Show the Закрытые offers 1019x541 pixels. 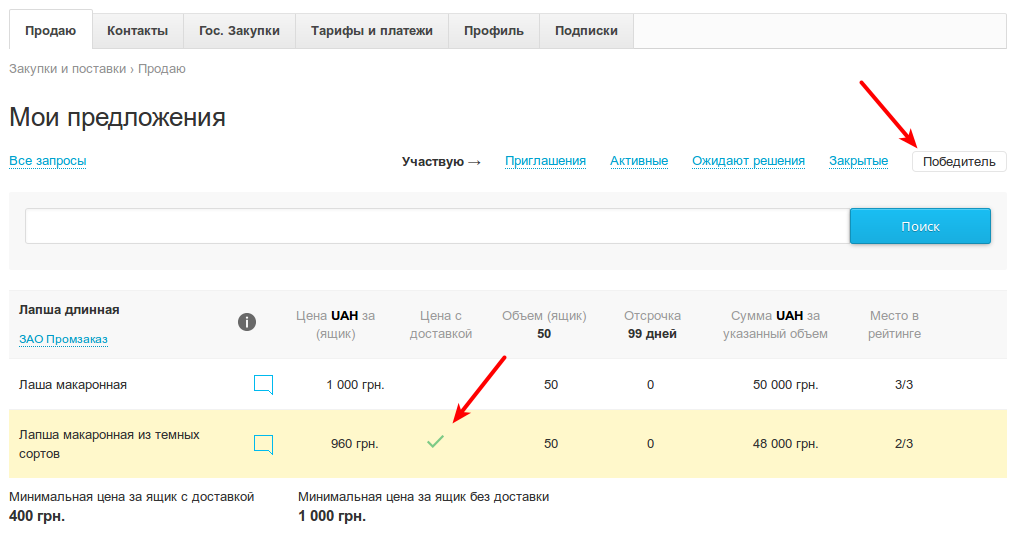(x=858, y=161)
